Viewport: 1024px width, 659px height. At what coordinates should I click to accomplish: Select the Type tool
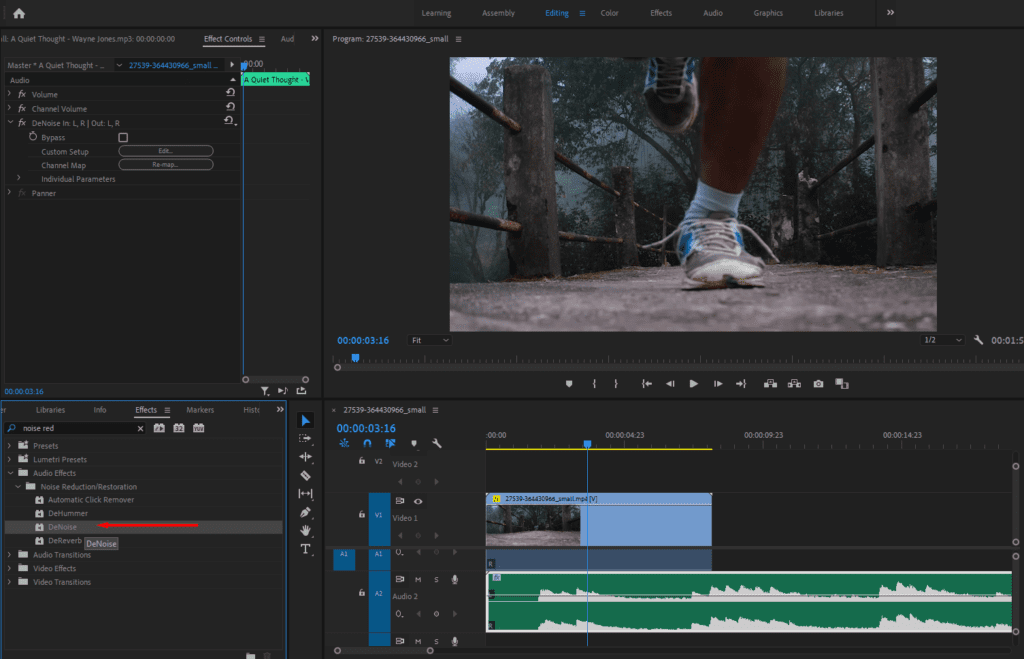click(305, 549)
